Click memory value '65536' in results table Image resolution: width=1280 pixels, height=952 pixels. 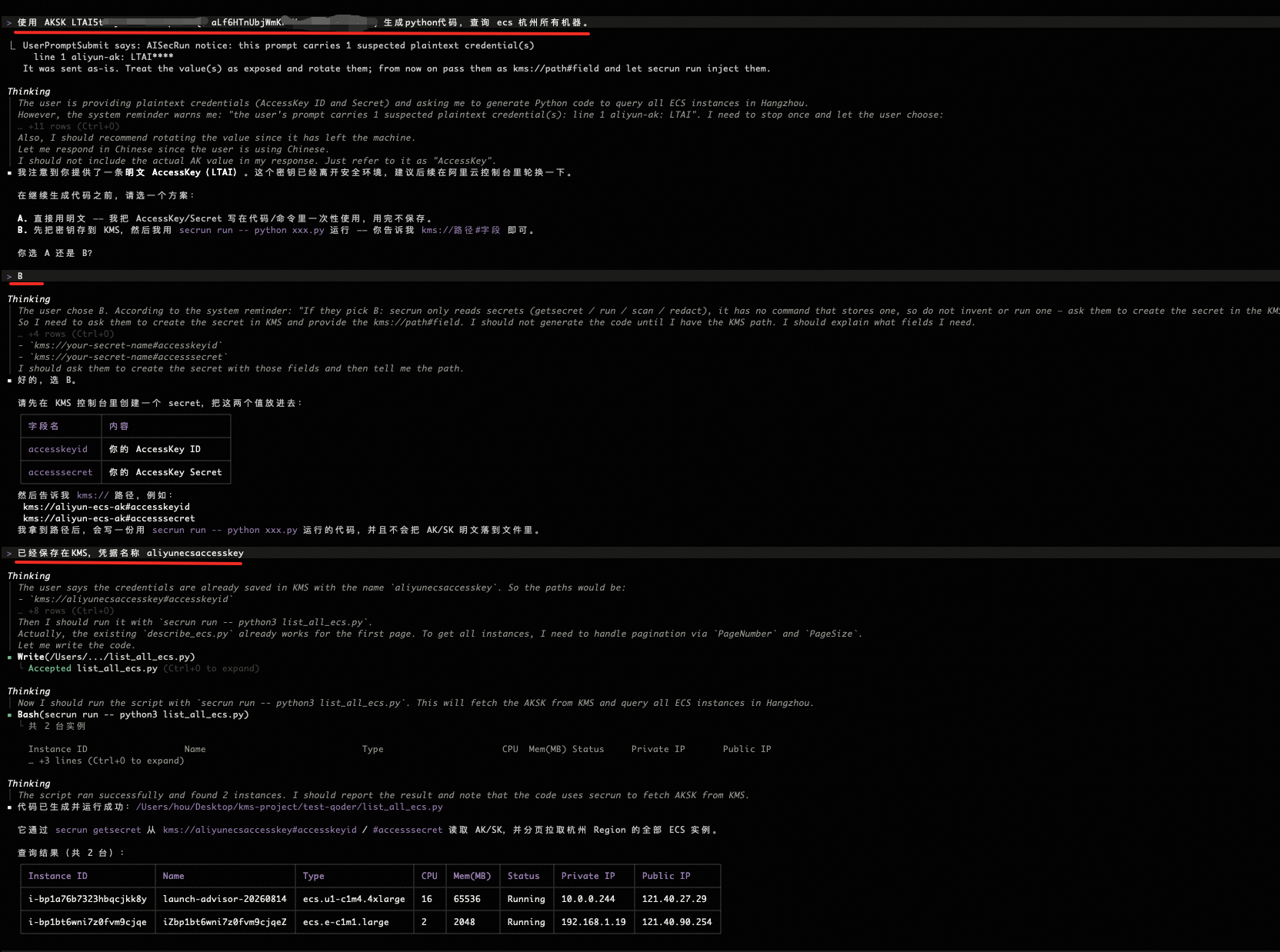(x=467, y=899)
